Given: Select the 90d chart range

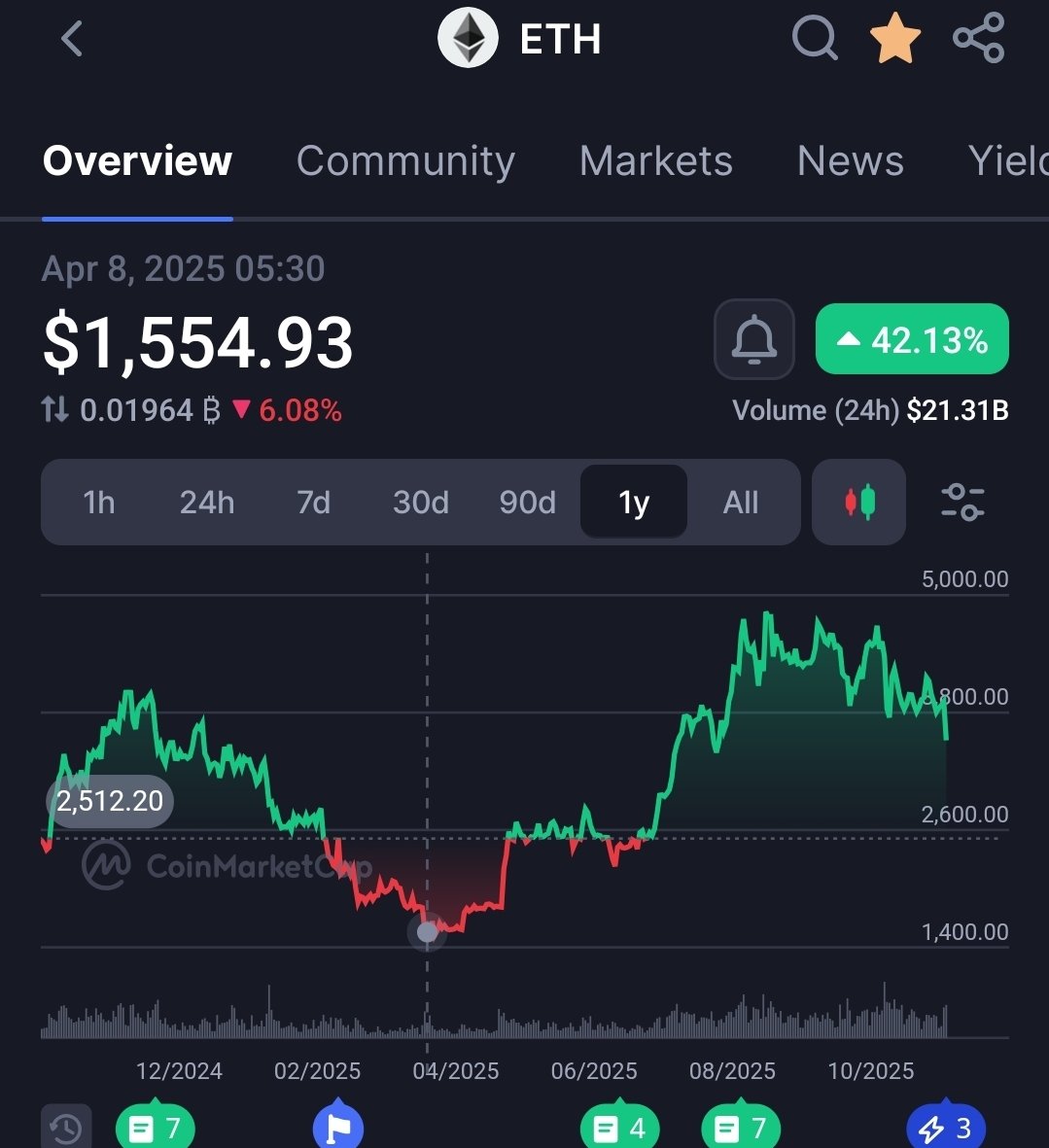Looking at the screenshot, I should (528, 503).
